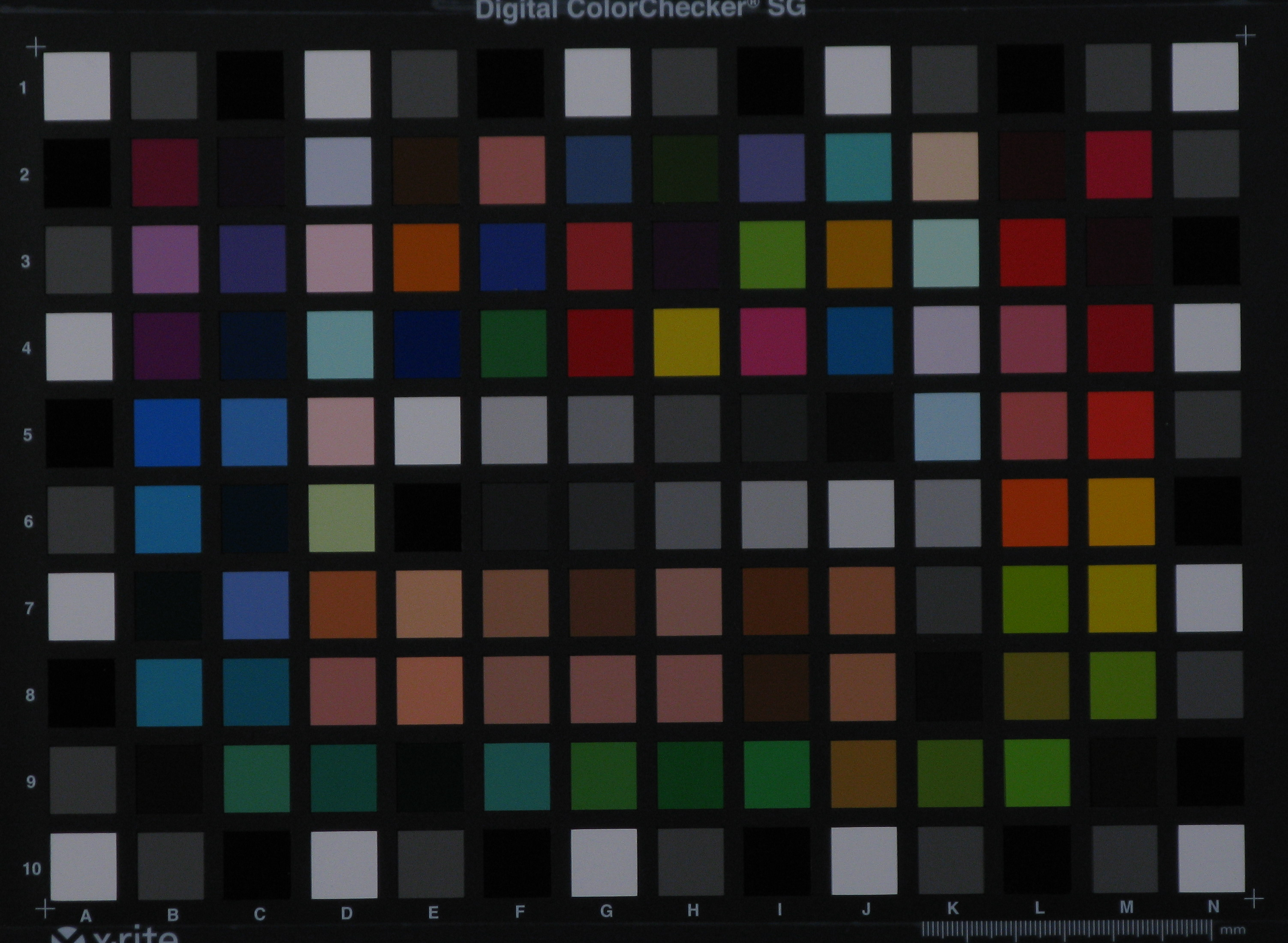This screenshot has height=943, width=1288.
Task: Click column label "N"
Action: (1213, 907)
